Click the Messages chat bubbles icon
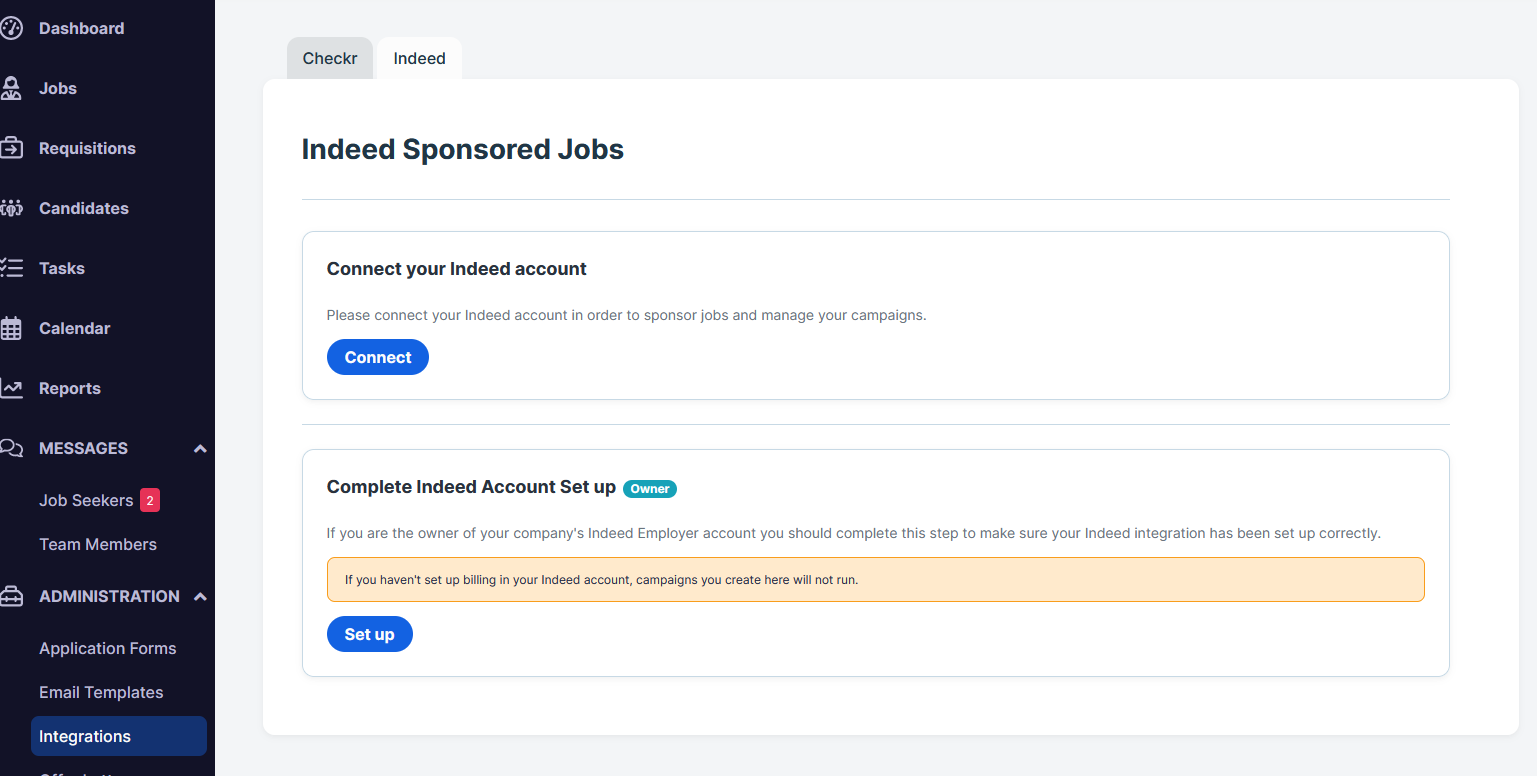Screen dimensions: 1537x776 pyautogui.click(x=11, y=448)
